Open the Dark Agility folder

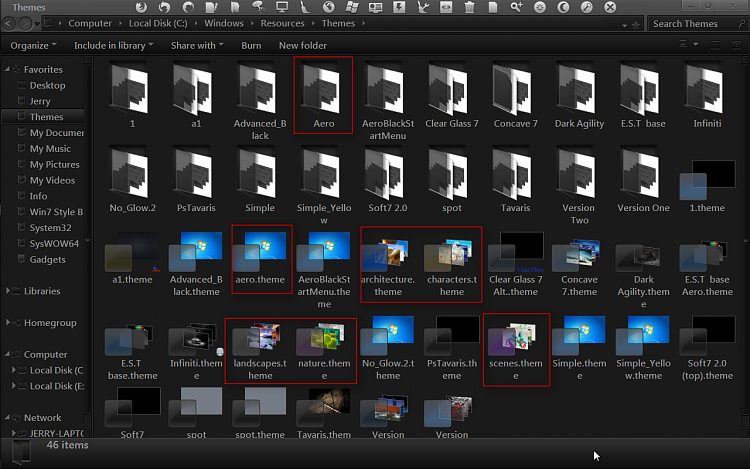579,97
